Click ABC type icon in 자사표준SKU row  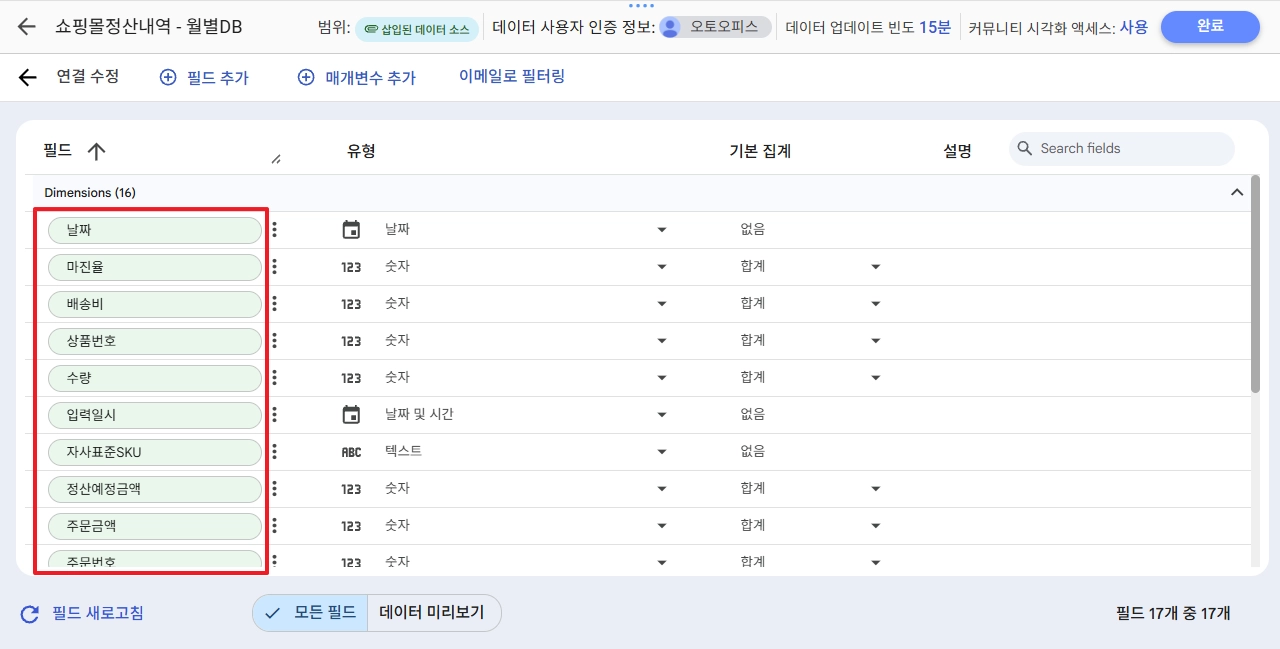pyautogui.click(x=351, y=452)
